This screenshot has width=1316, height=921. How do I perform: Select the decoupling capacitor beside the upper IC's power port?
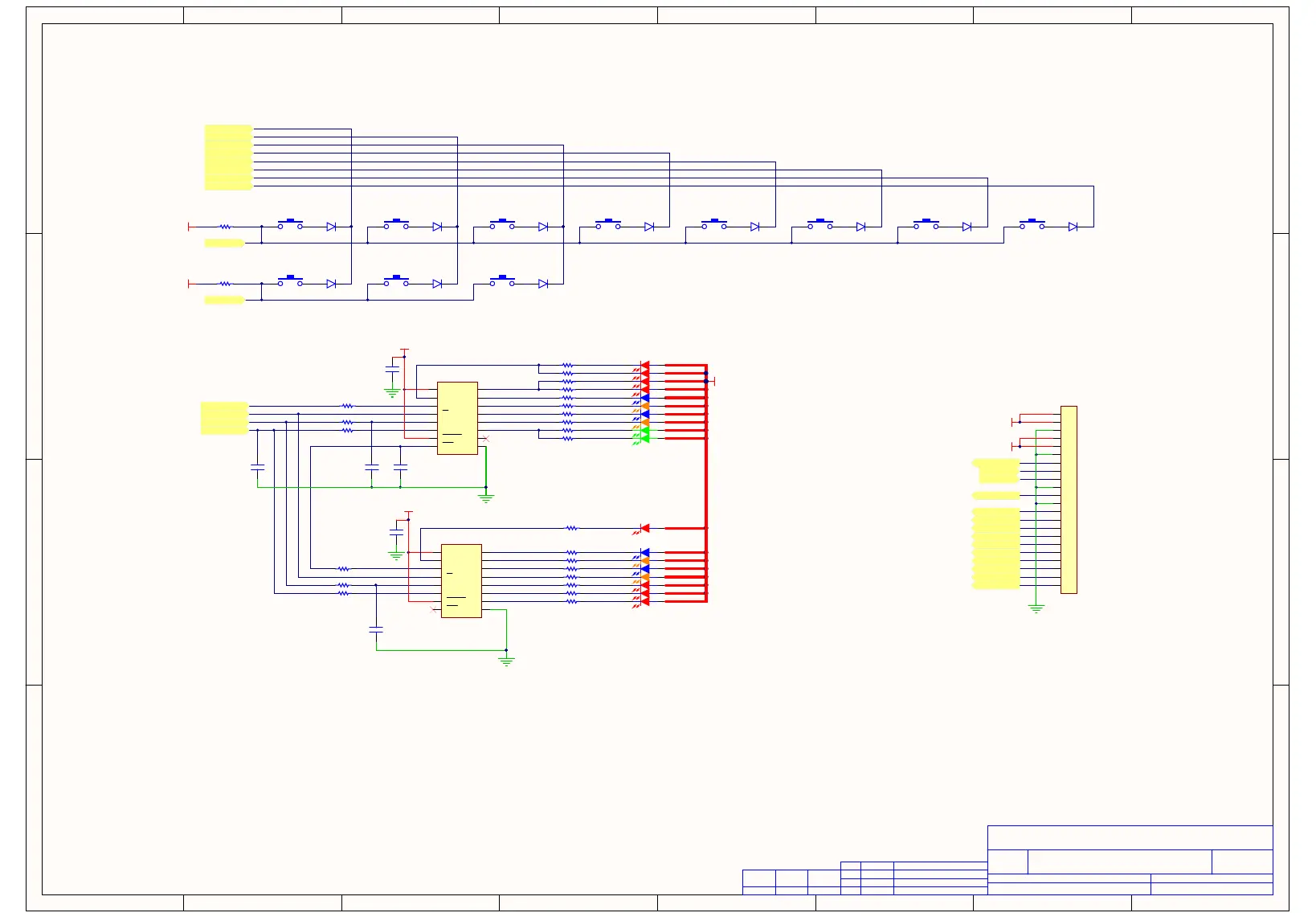click(x=392, y=369)
